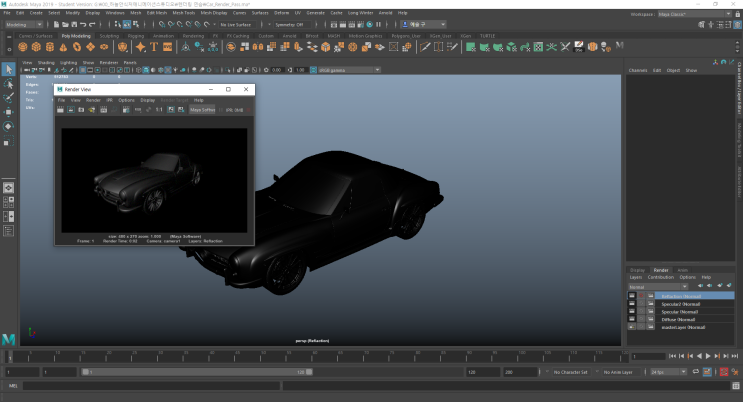Click the polygon sphere shelf icon
This screenshot has height=402, width=743.
(23, 47)
